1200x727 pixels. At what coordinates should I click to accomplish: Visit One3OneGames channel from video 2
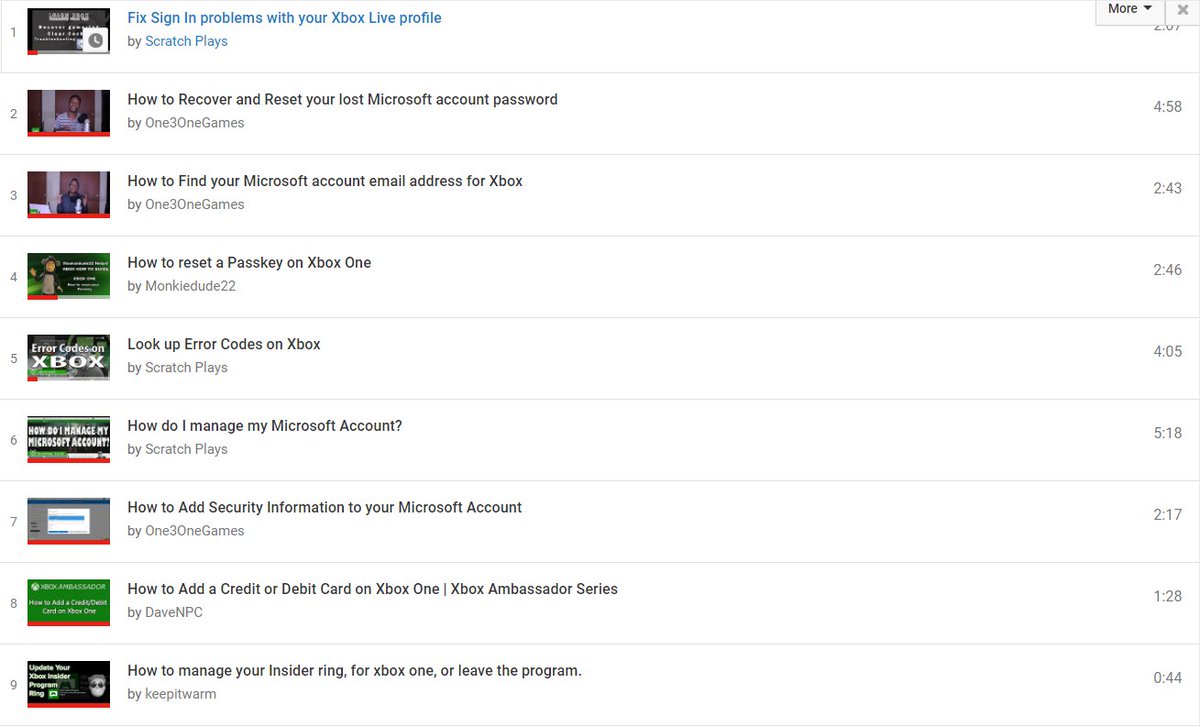(x=195, y=123)
